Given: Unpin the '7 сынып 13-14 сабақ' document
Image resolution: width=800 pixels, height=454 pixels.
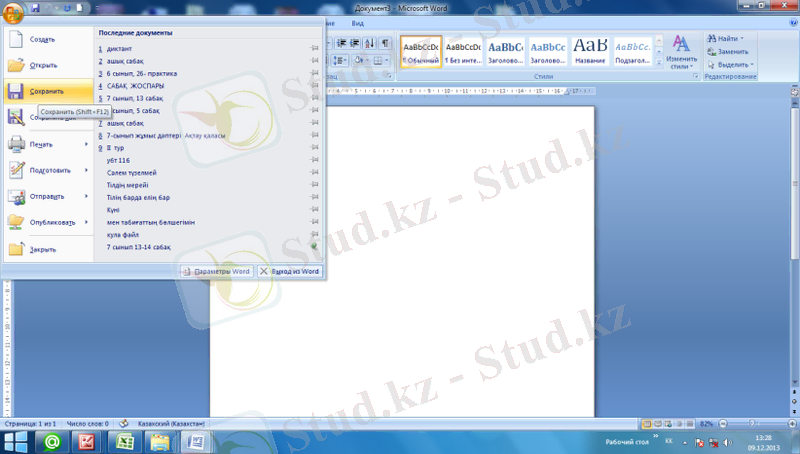Looking at the screenshot, I should (x=313, y=246).
